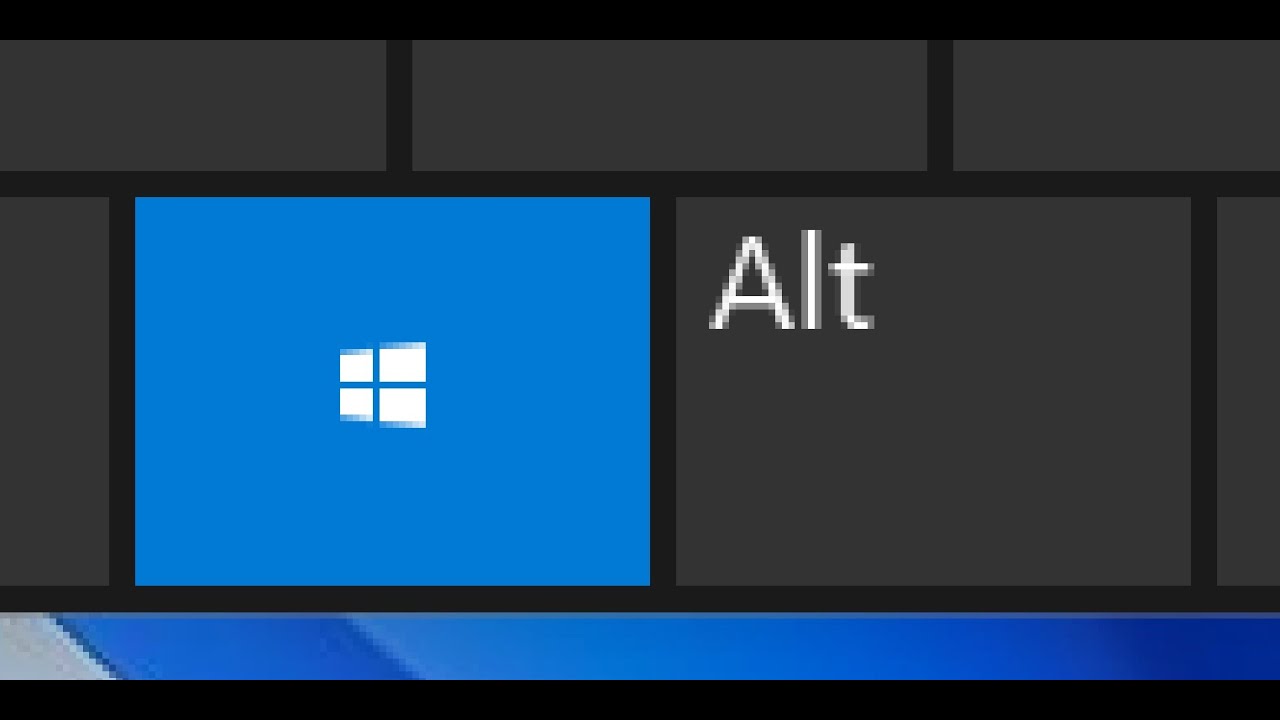Select the dark key bordering the Windows key's left
The image size is (1280, 720).
(54, 391)
